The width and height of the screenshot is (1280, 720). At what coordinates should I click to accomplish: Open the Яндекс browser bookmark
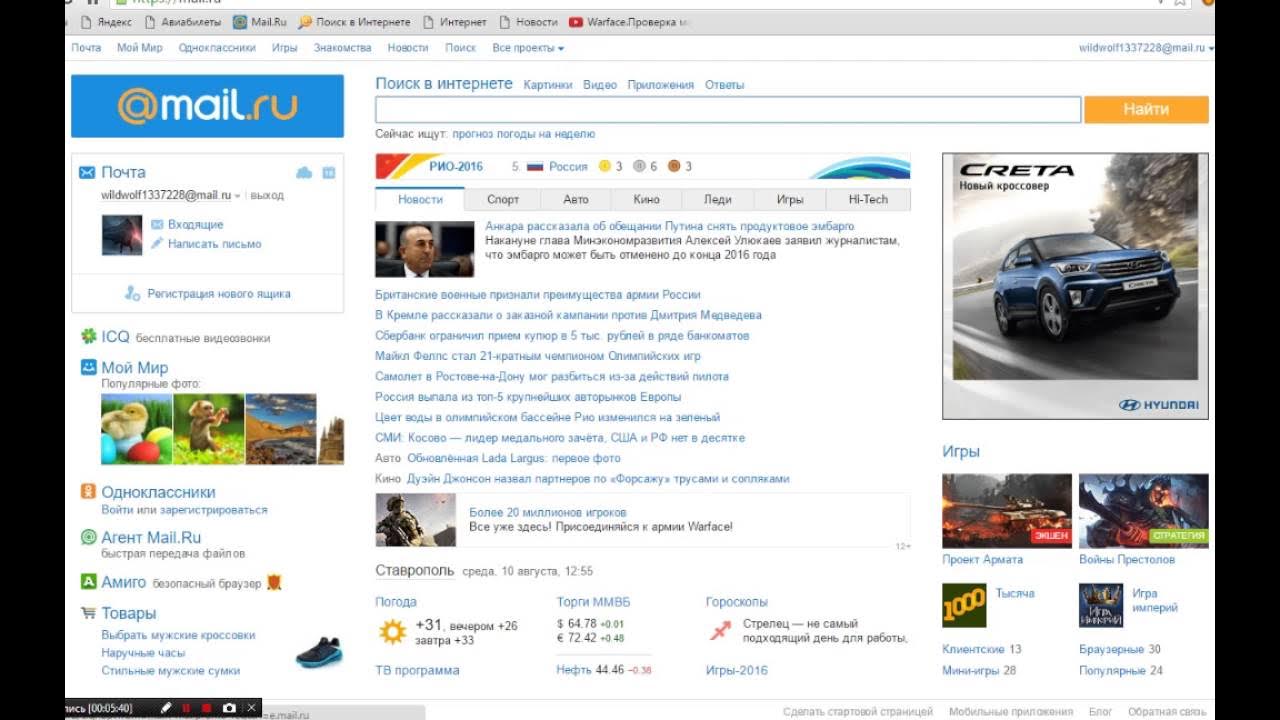pos(106,22)
